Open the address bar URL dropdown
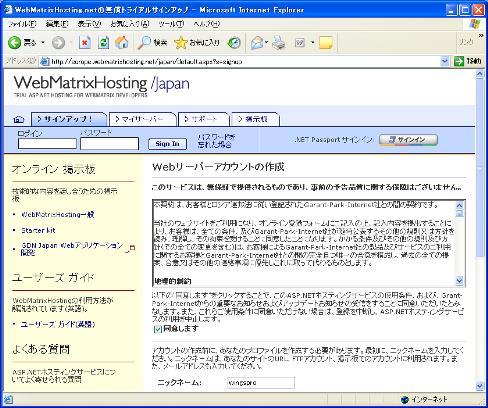488x408 pixels. (x=444, y=61)
